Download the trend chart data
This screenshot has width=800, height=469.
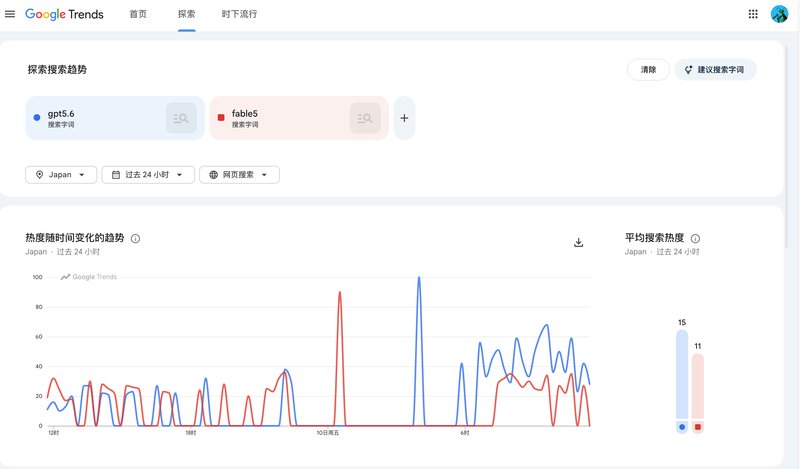pos(578,242)
